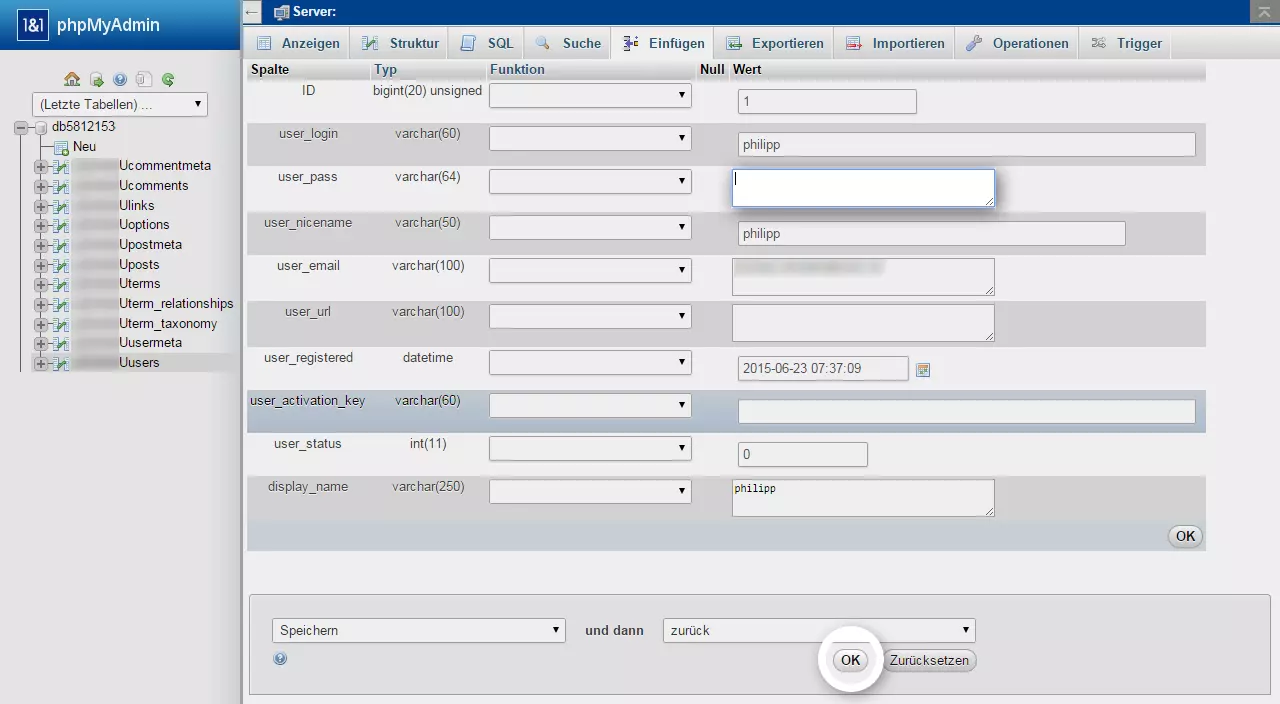Viewport: 1280px width, 704px height.
Task: Click OK button below display_name row
Action: click(x=1185, y=536)
